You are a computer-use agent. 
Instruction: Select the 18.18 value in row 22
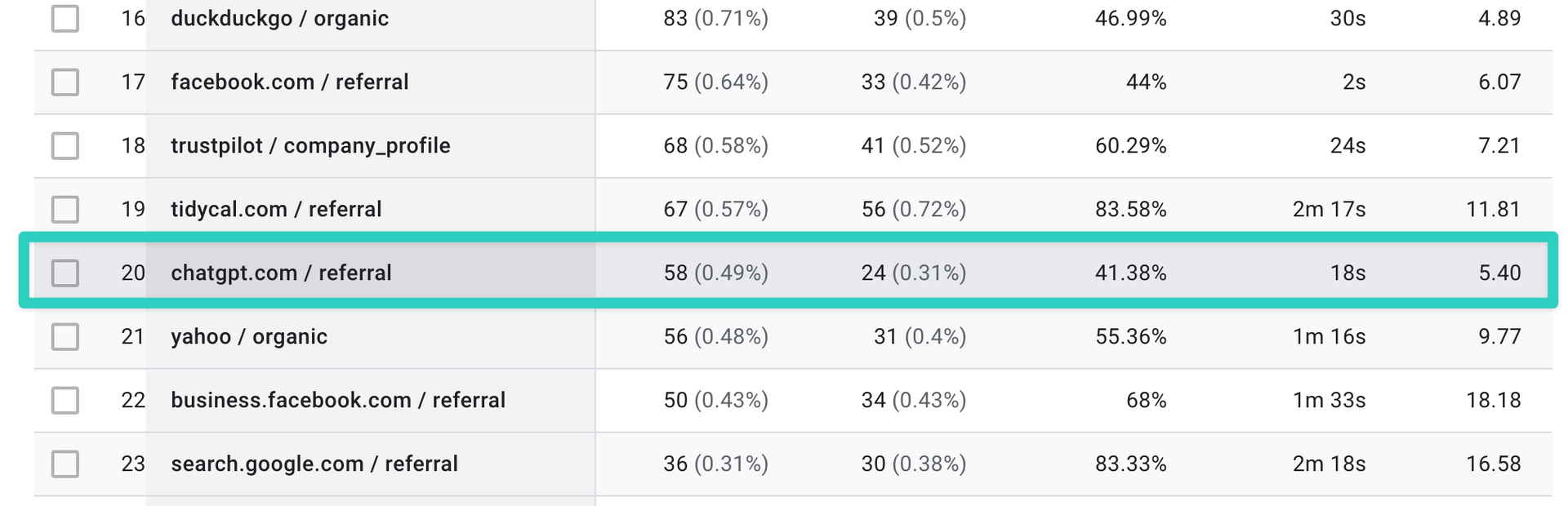click(1493, 400)
